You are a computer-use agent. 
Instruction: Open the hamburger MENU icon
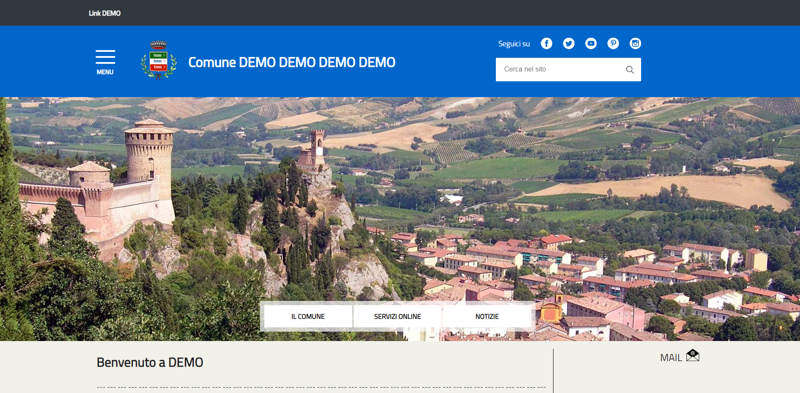(x=105, y=57)
